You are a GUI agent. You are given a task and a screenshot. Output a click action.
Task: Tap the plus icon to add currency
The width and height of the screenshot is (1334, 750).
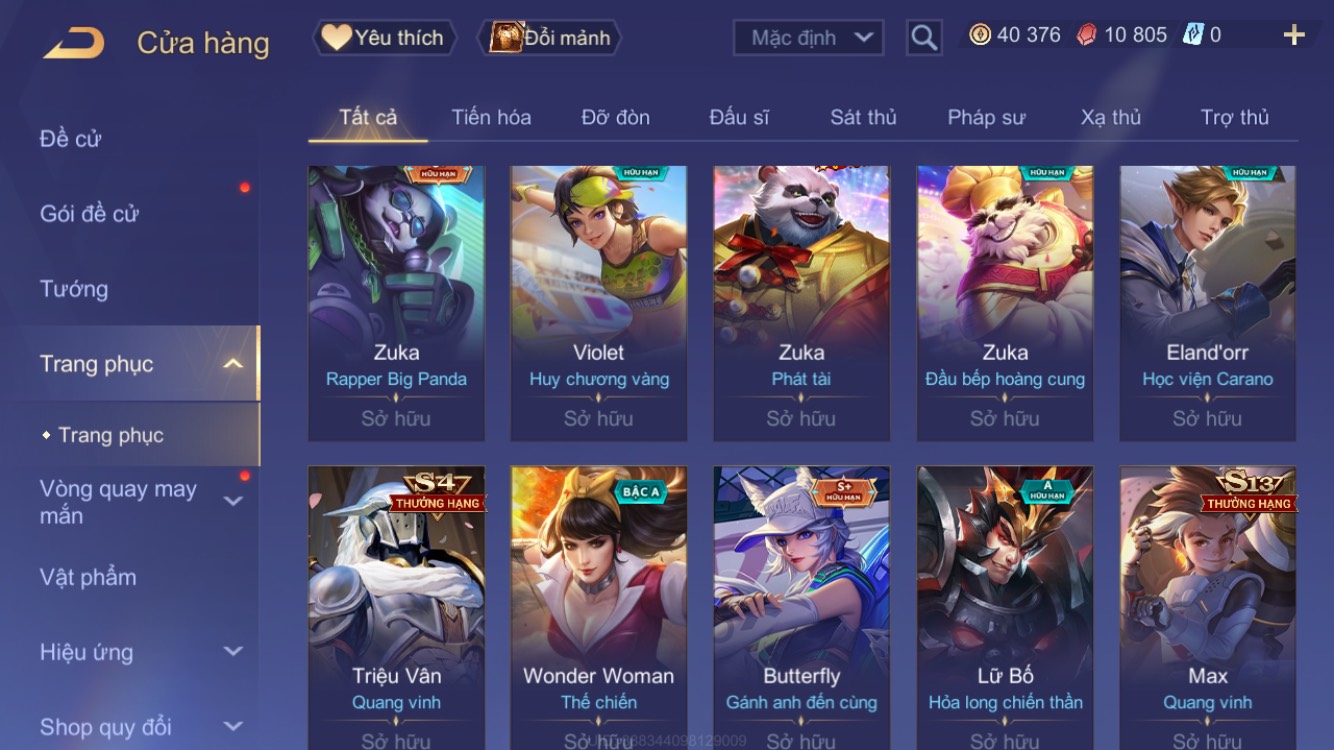click(1294, 35)
